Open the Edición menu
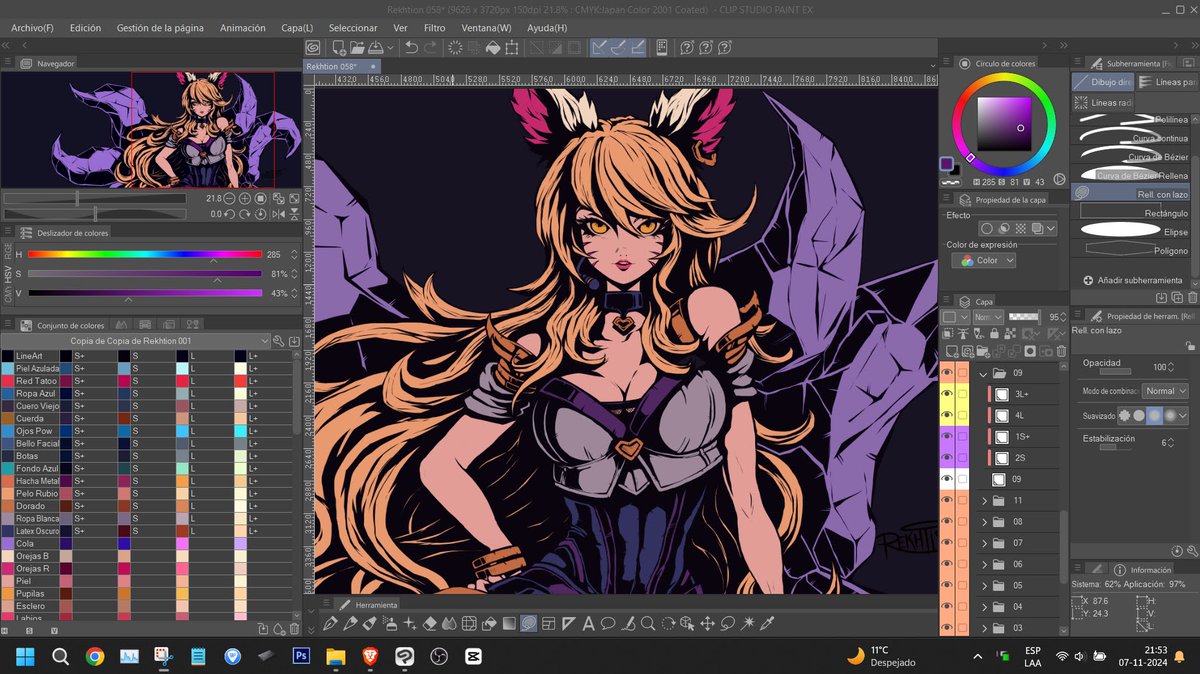Screen dimensions: 1200x674 [85, 28]
